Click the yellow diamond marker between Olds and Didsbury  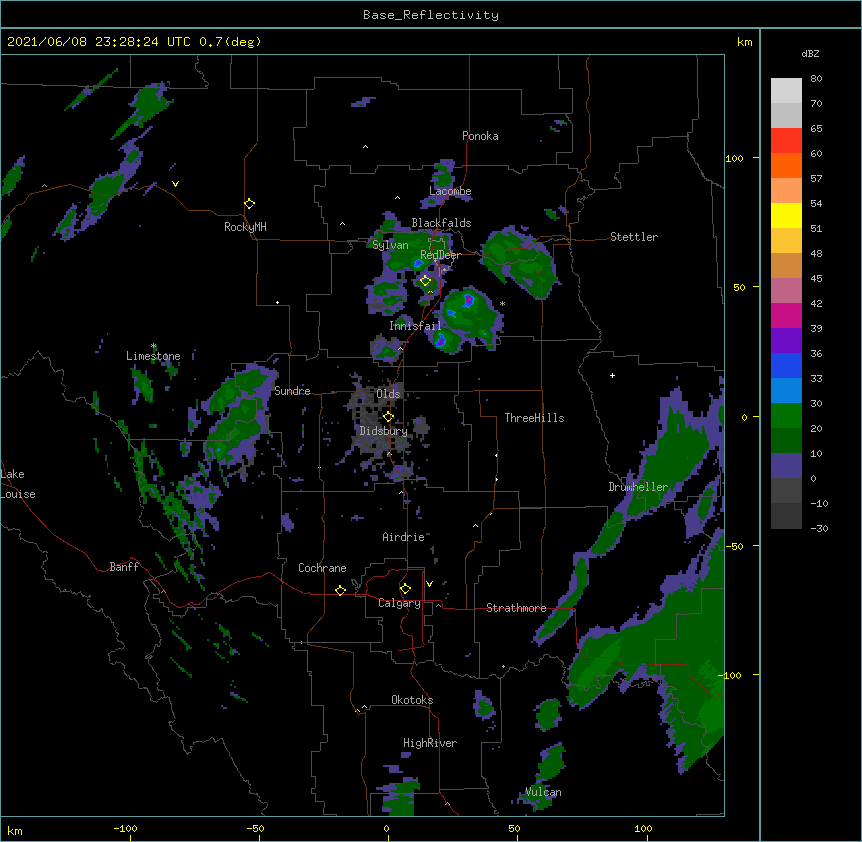click(x=389, y=417)
